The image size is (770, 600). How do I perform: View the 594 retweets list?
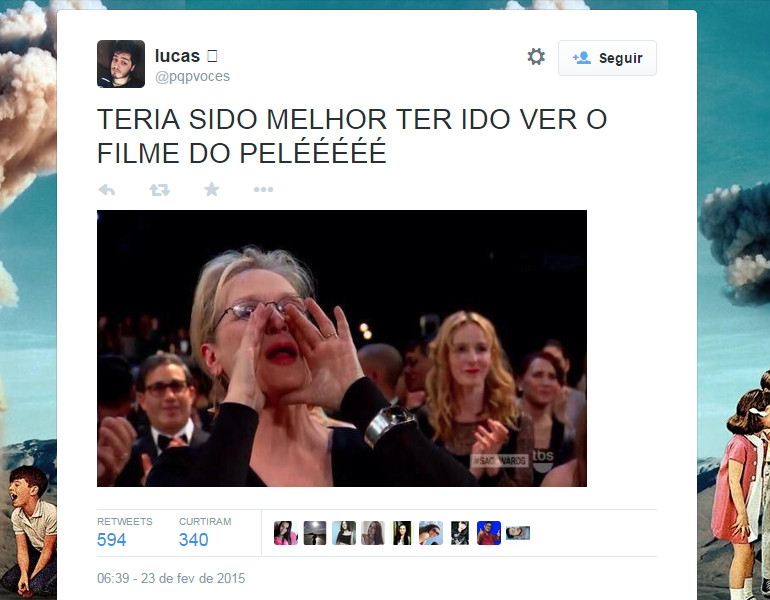click(x=124, y=533)
